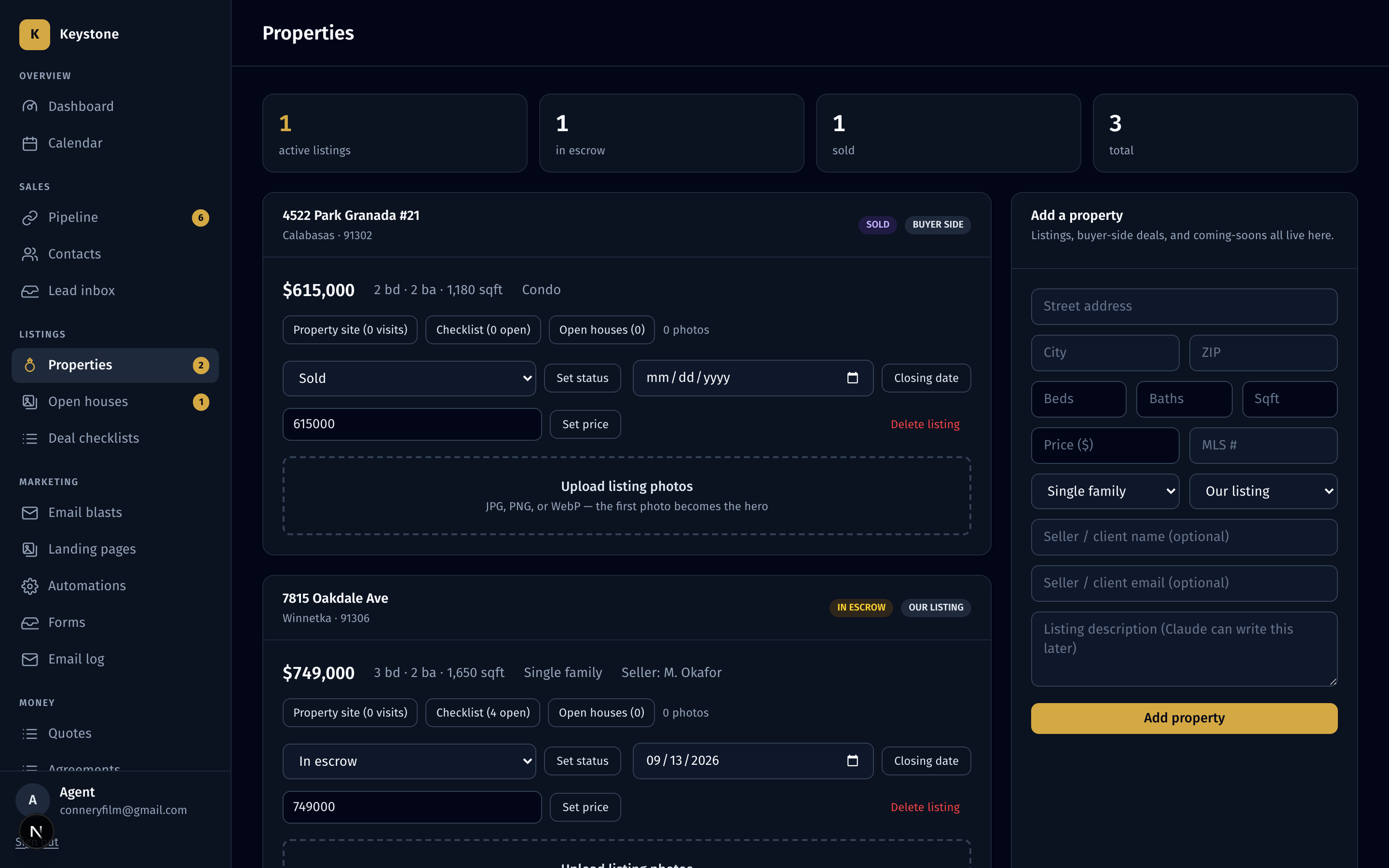The height and width of the screenshot is (868, 1389).
Task: Click the Forms tray icon
Action: (x=30, y=623)
